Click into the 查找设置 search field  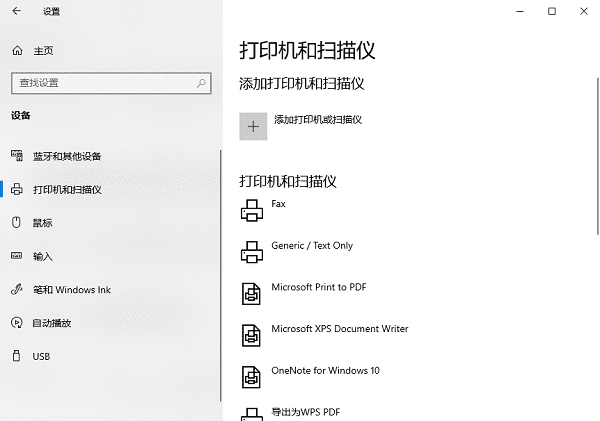(x=100, y=83)
